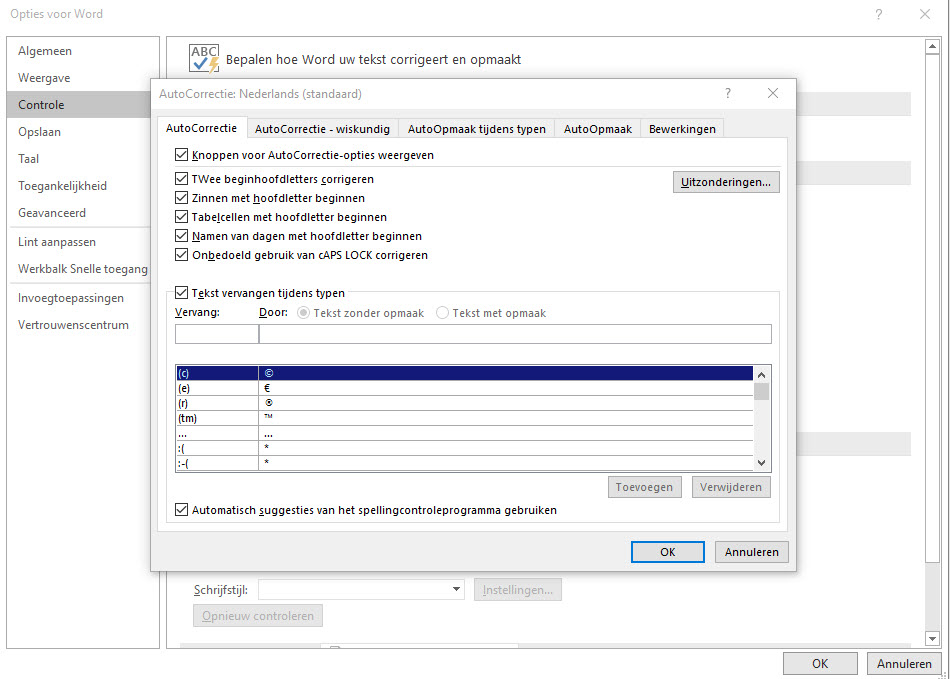950x679 pixels.
Task: Select the (e) euro replacement entry
Action: pos(465,388)
